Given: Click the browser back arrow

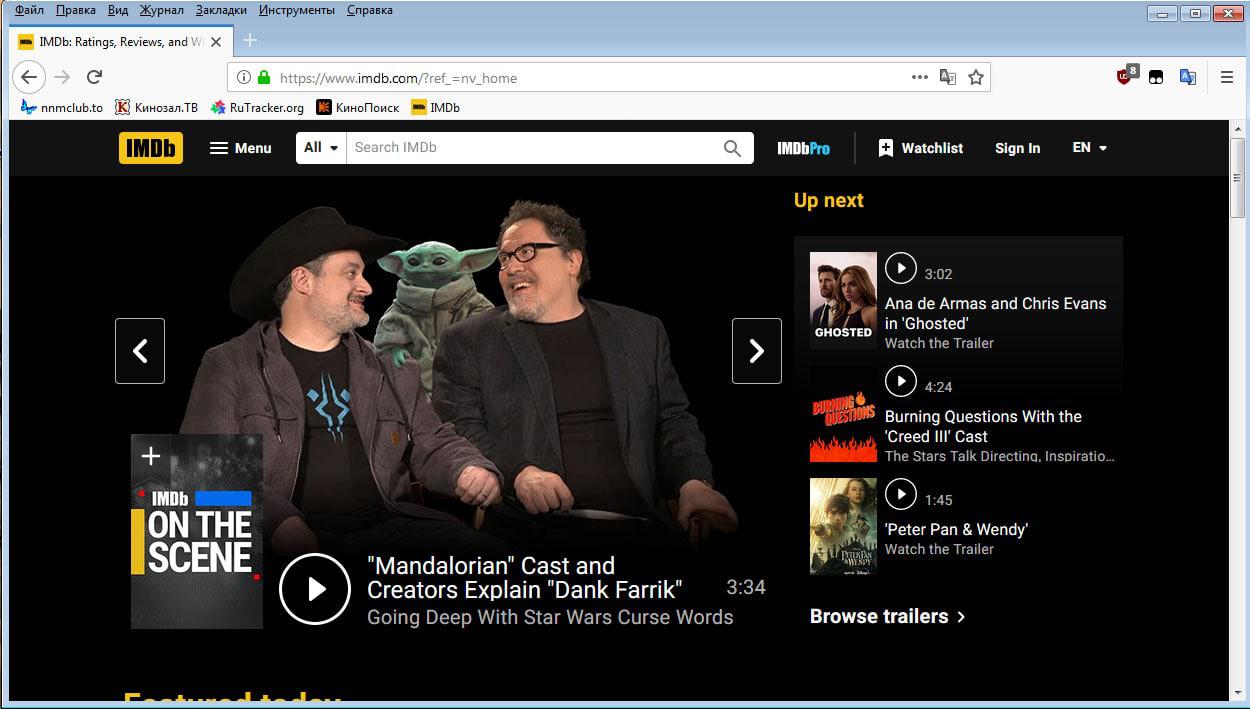Looking at the screenshot, I should 29,77.
